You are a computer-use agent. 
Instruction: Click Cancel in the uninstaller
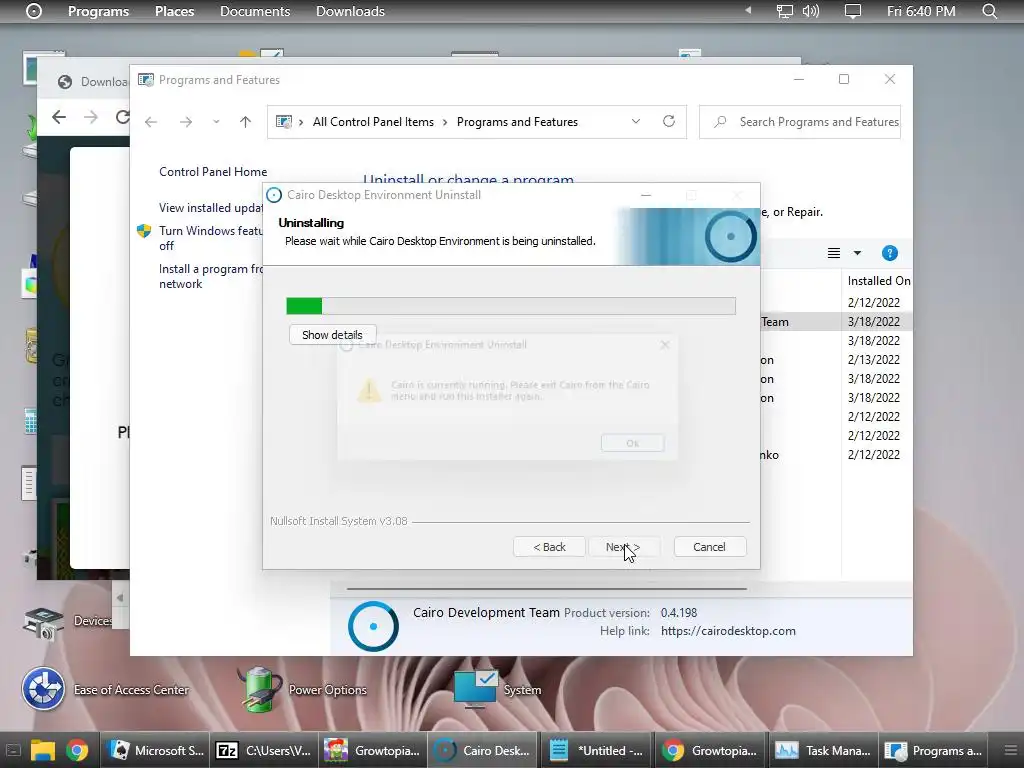709,547
